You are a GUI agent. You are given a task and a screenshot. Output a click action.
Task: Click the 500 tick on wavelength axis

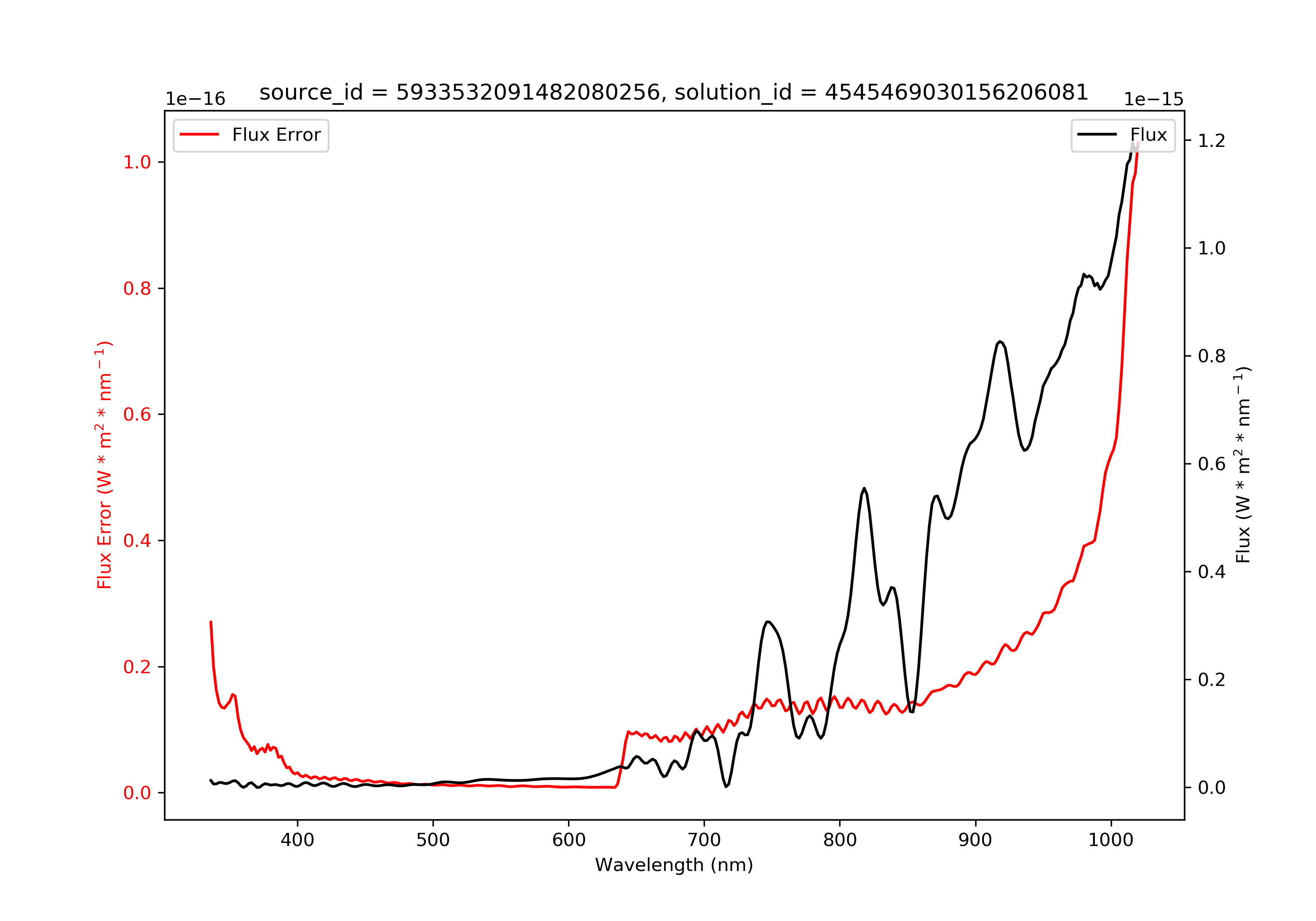coord(433,840)
